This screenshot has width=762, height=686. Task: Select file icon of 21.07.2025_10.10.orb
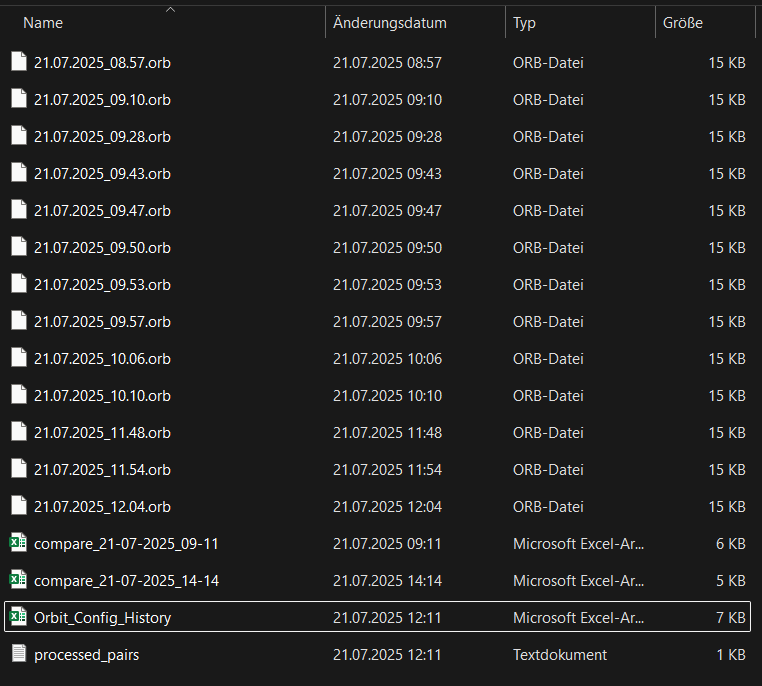pos(19,394)
